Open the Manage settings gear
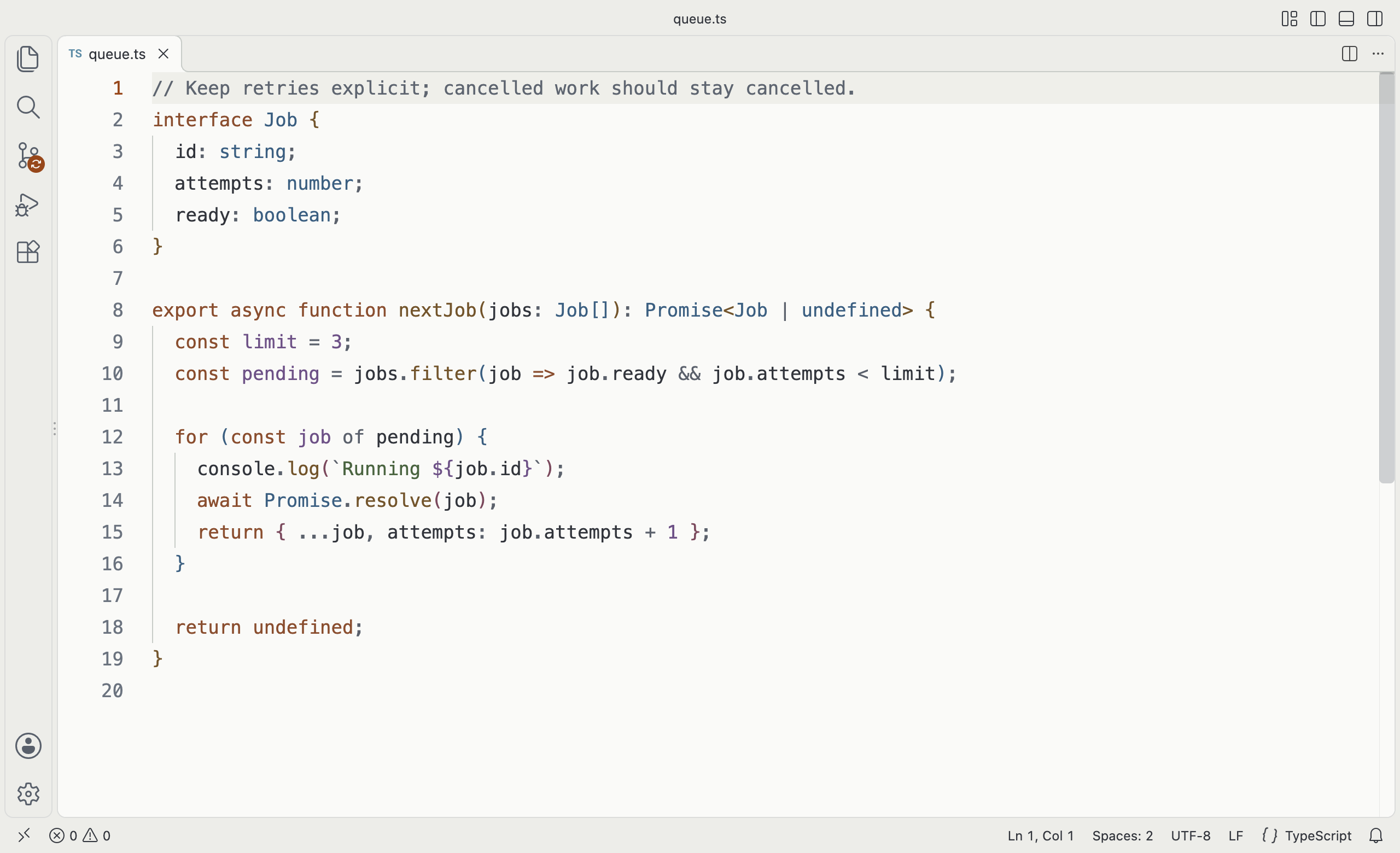This screenshot has height=853, width=1400. click(x=28, y=793)
